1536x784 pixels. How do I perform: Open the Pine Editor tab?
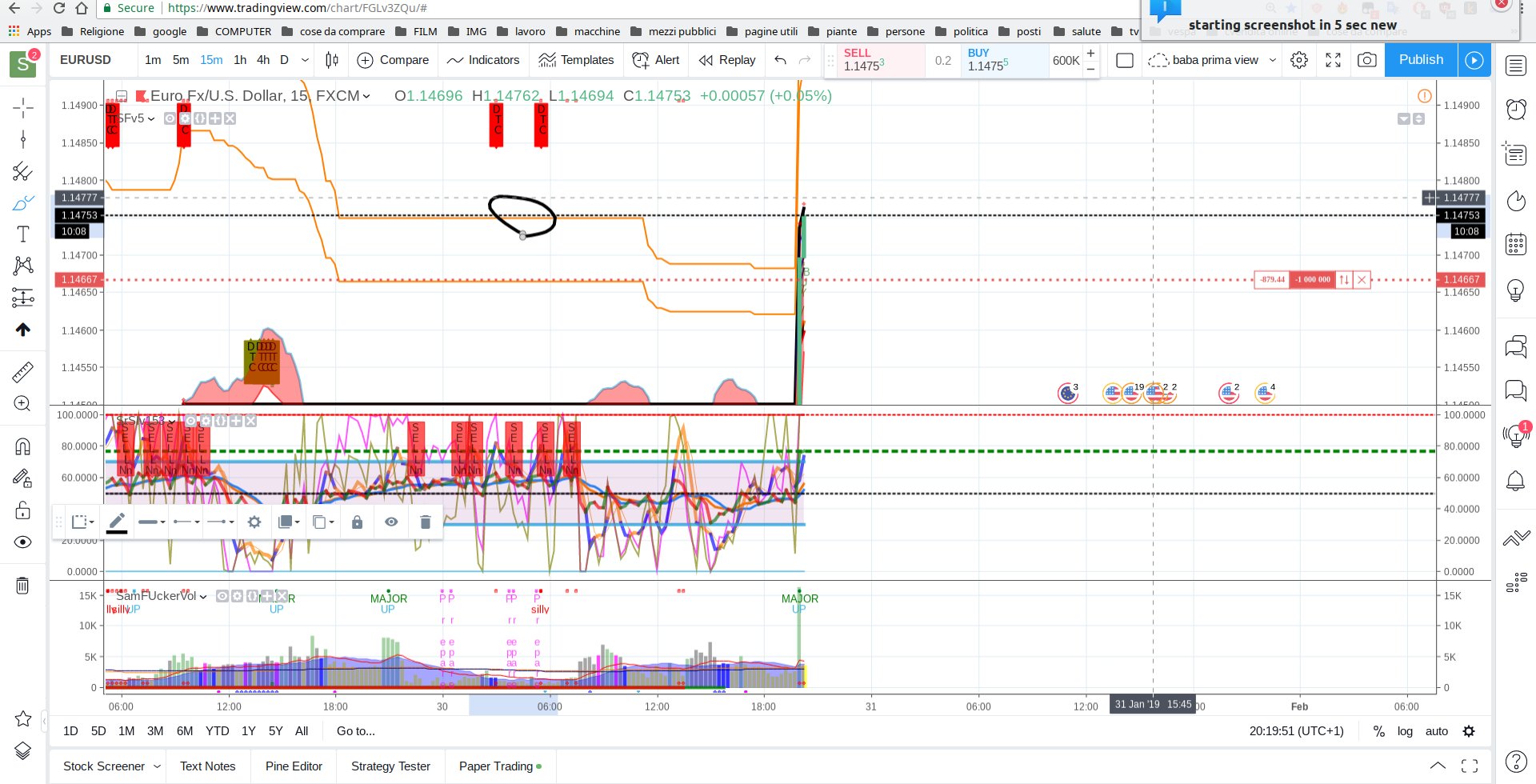pos(294,766)
